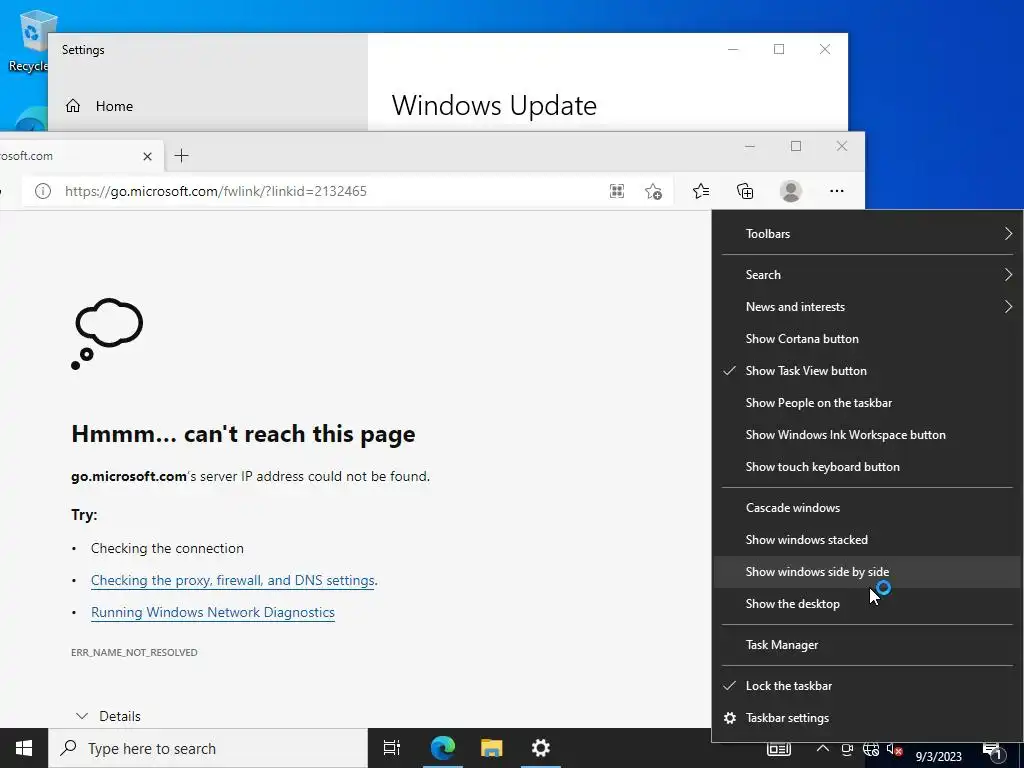Click the date 9/3/2023 on taskbar
Screen dimensions: 1024x768
[938, 757]
